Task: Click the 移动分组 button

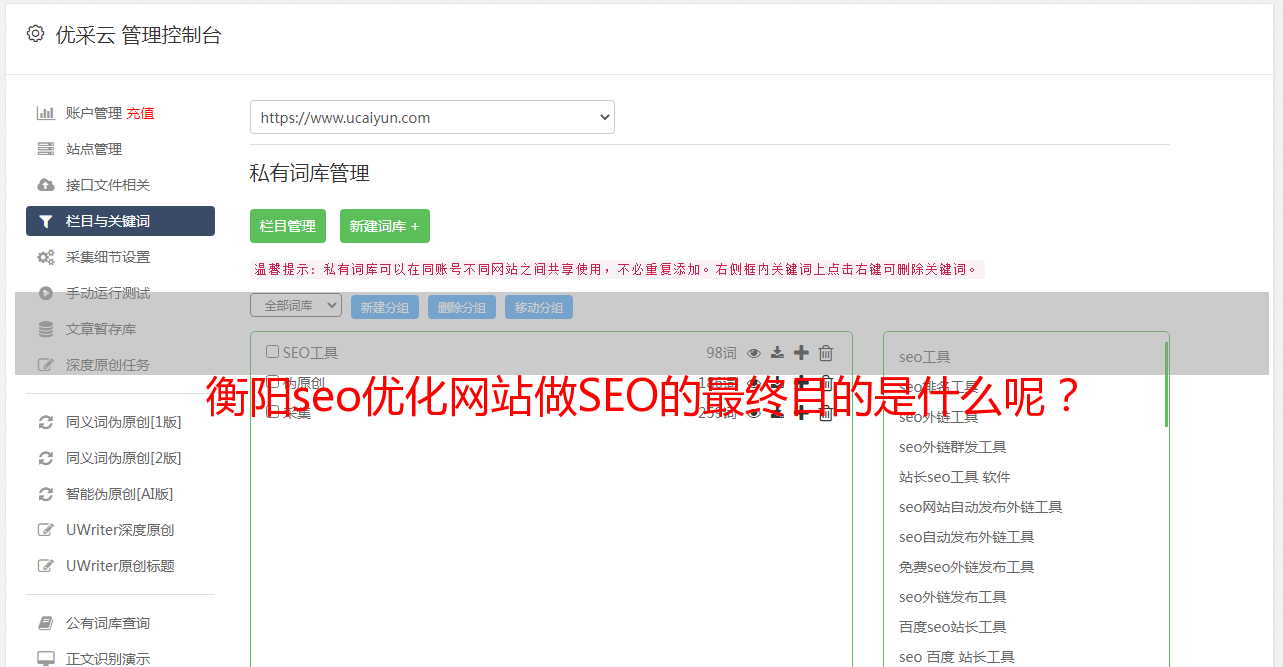Action: (x=539, y=307)
